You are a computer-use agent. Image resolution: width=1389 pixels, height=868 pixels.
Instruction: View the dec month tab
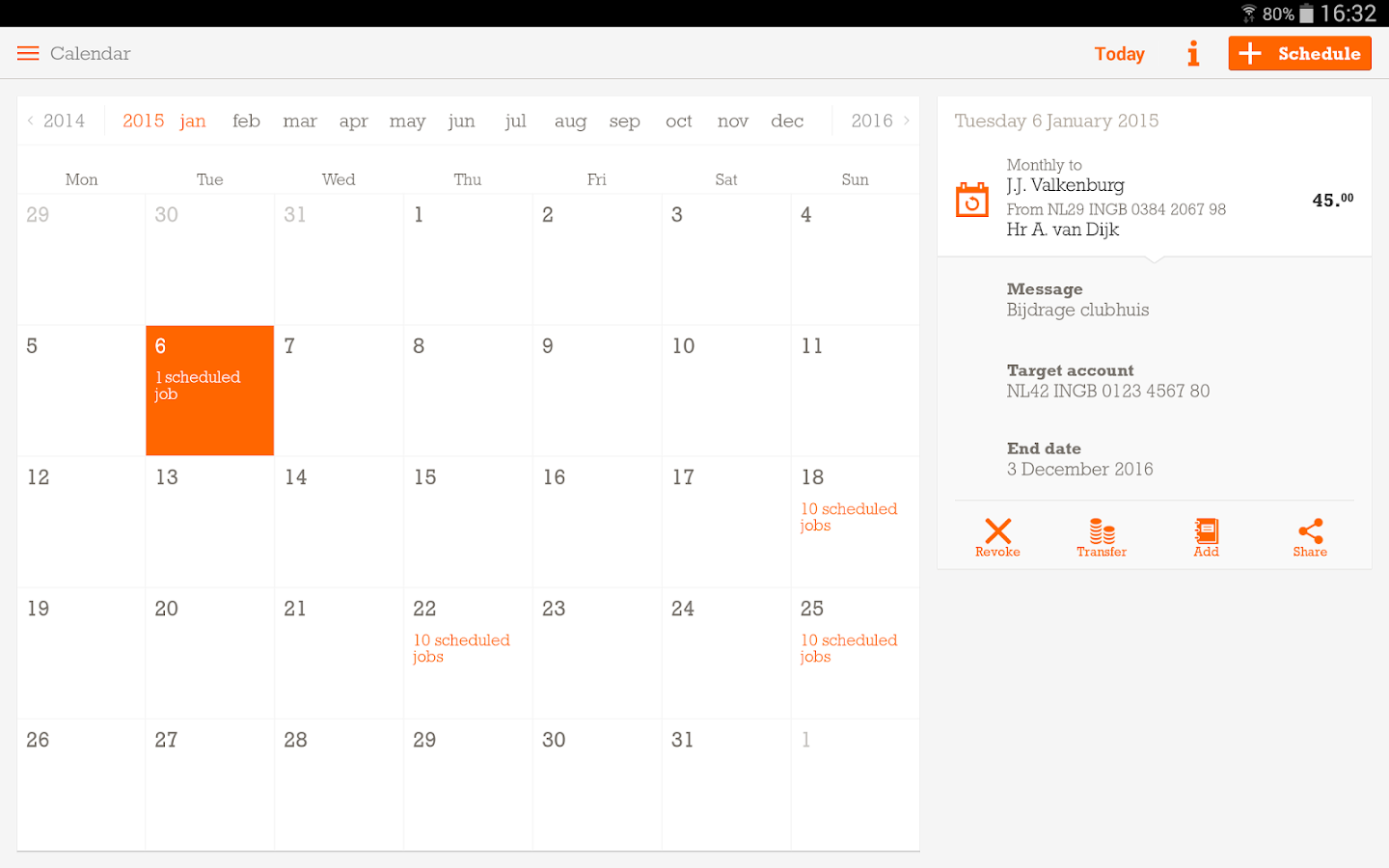tap(787, 121)
